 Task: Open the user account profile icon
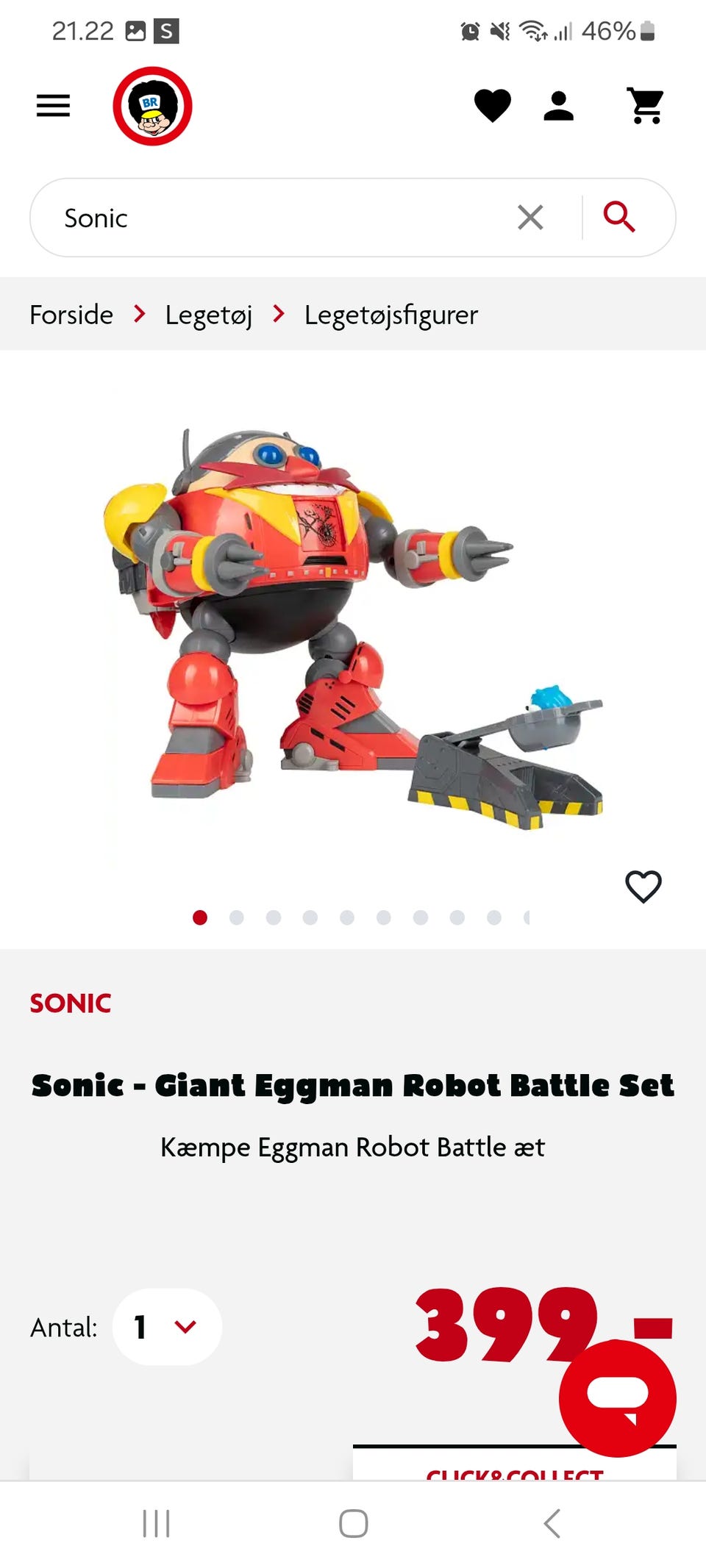(559, 105)
